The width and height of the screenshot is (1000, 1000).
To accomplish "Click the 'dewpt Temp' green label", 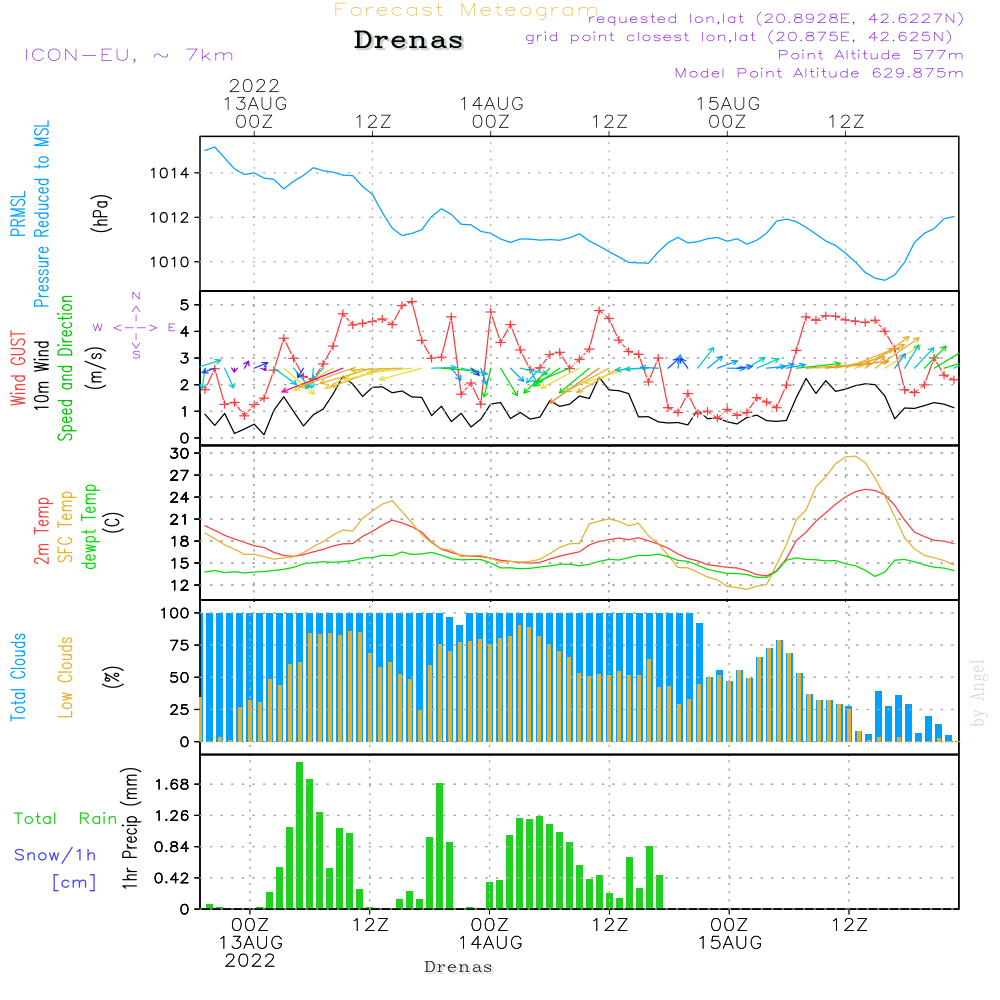I will (x=89, y=526).
